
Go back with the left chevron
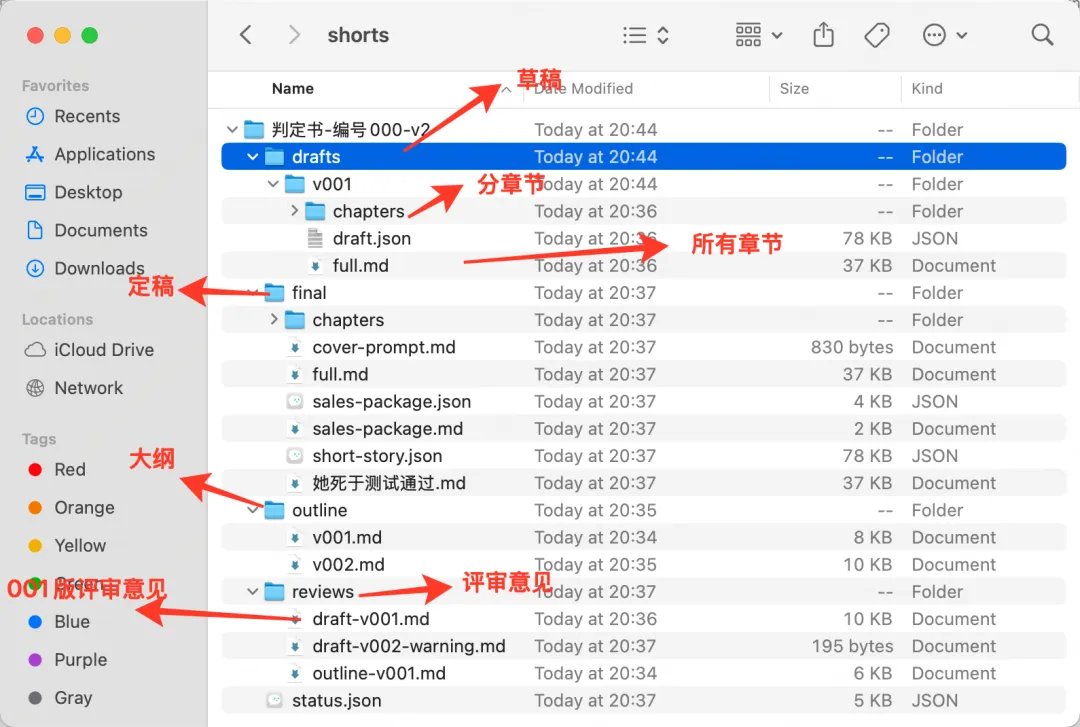point(246,35)
